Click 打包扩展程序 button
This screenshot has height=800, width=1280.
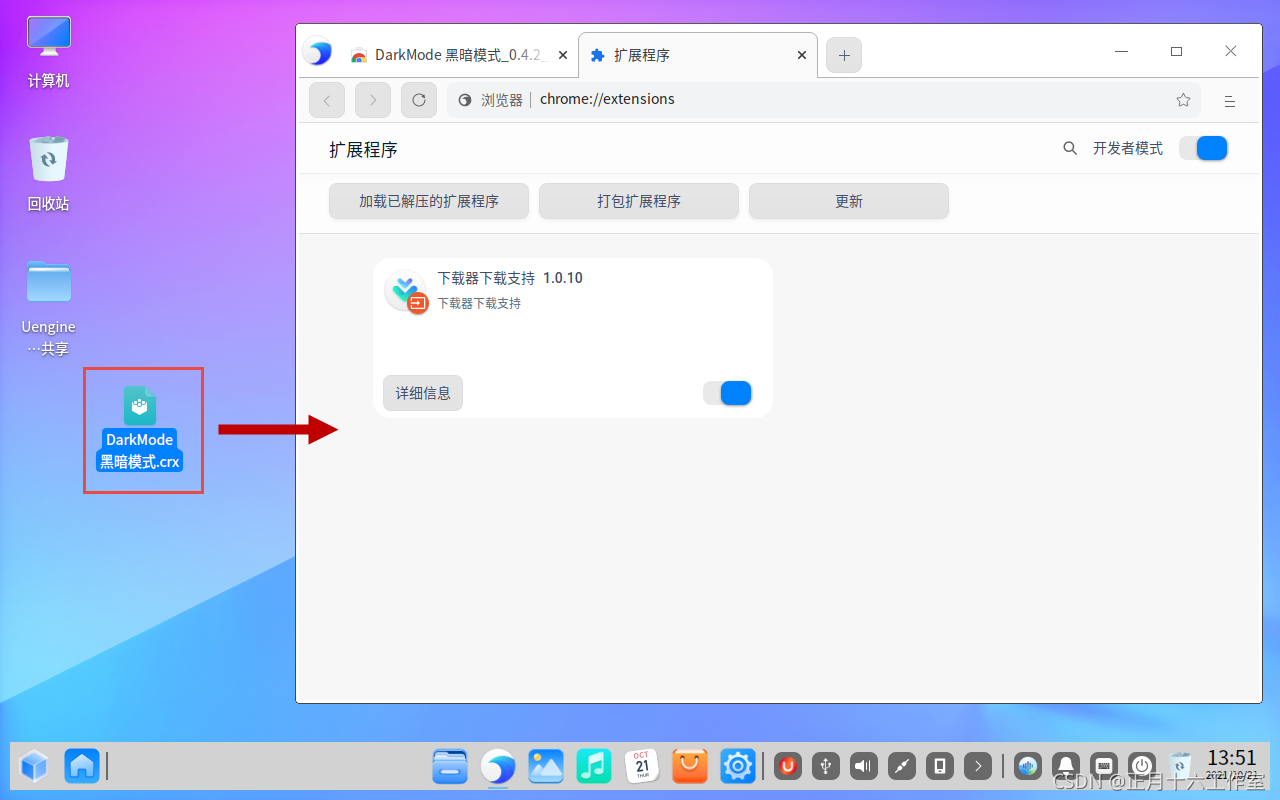(639, 201)
